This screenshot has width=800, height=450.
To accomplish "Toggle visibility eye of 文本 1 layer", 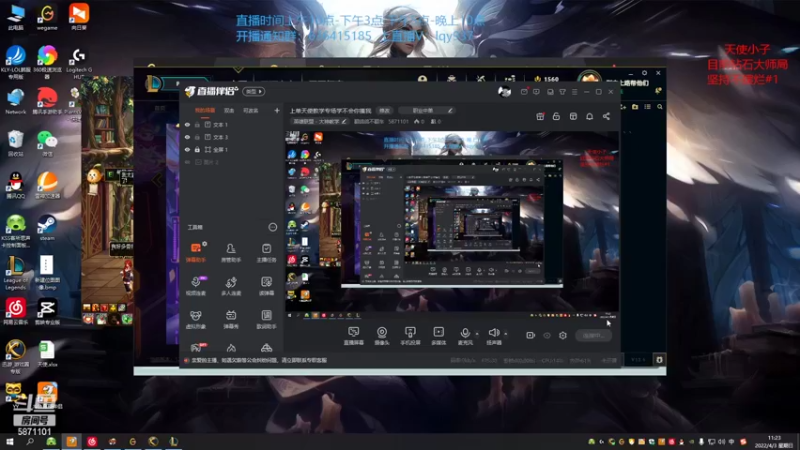I will click(187, 124).
